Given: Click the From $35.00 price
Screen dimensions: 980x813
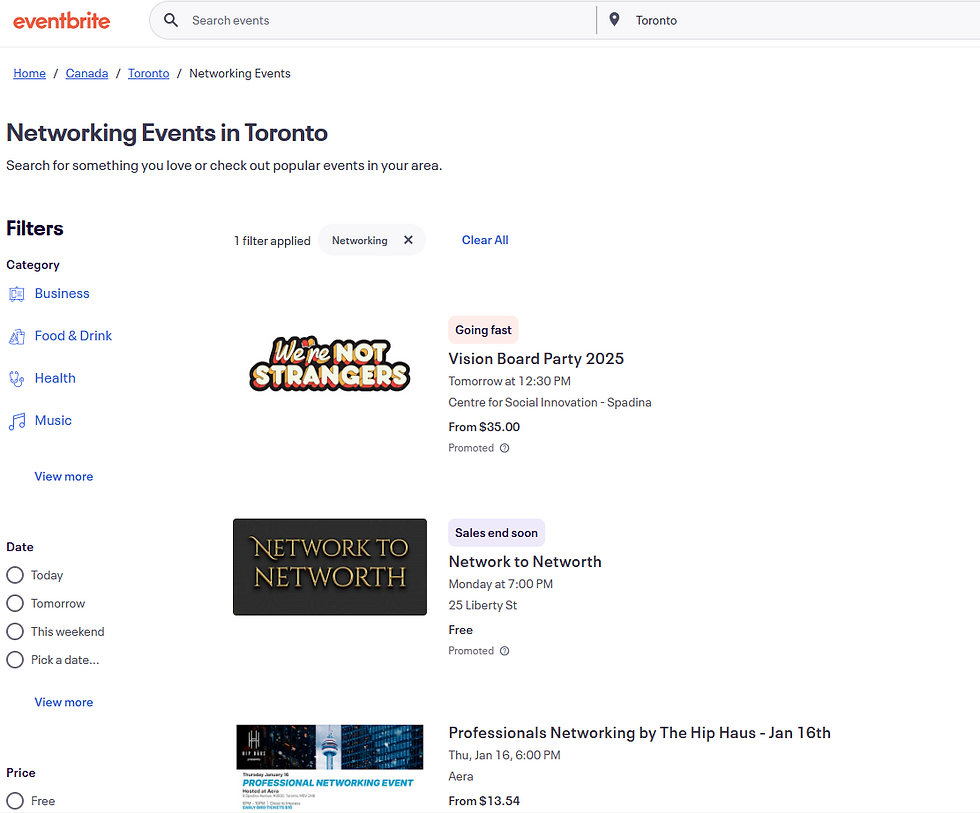Looking at the screenshot, I should [x=484, y=427].
